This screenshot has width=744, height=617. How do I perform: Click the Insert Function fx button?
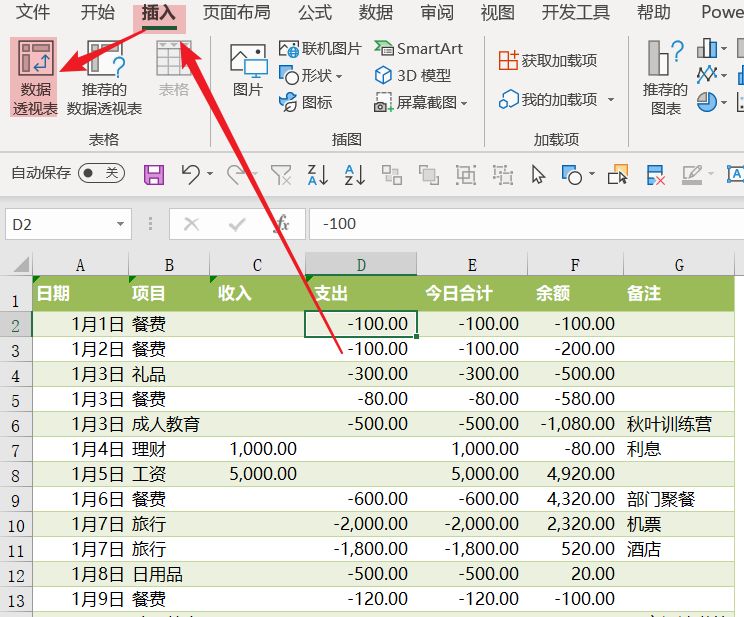tap(282, 224)
